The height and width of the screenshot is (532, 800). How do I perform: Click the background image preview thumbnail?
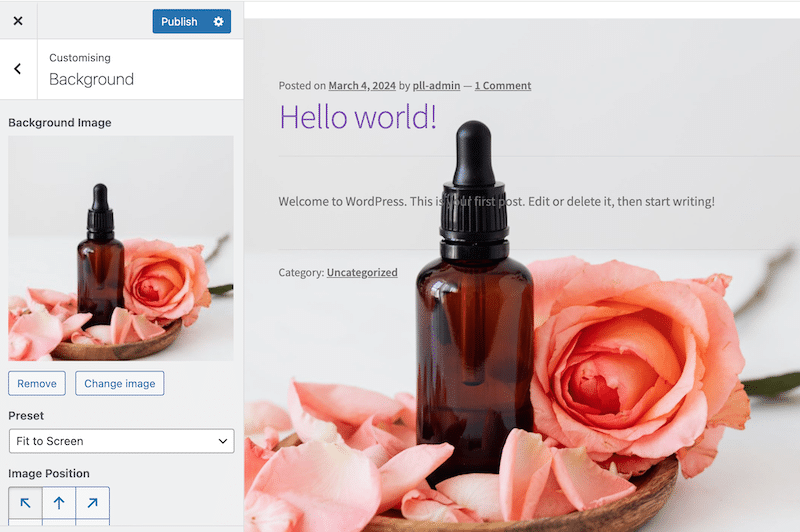click(x=121, y=248)
